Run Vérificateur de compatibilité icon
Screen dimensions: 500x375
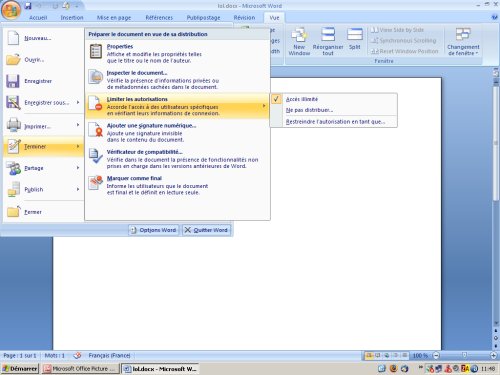click(x=96, y=156)
